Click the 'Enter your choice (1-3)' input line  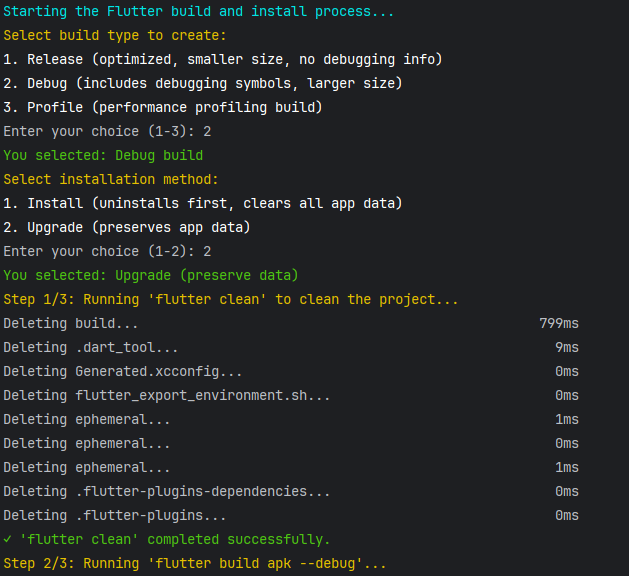point(107,132)
